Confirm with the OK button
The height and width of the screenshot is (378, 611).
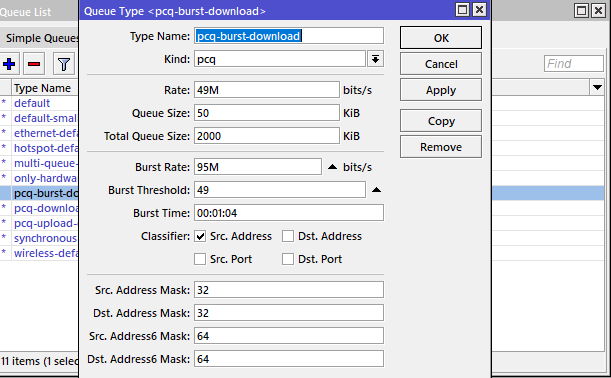tap(441, 38)
